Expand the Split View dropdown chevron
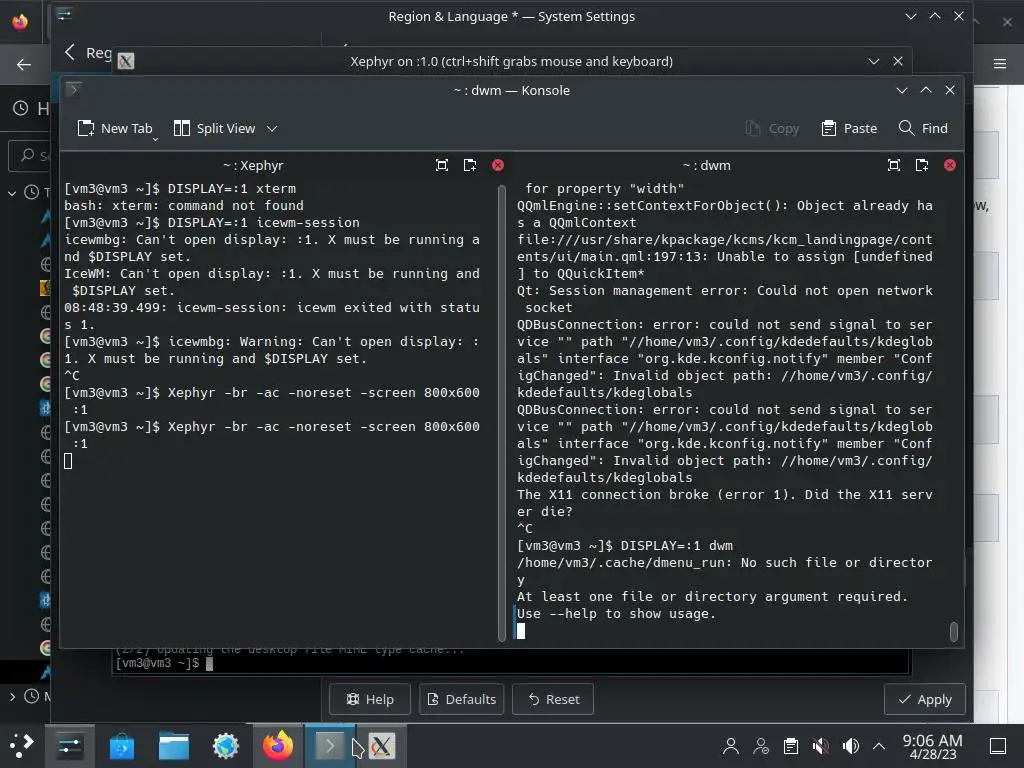1024x768 pixels. click(x=272, y=129)
